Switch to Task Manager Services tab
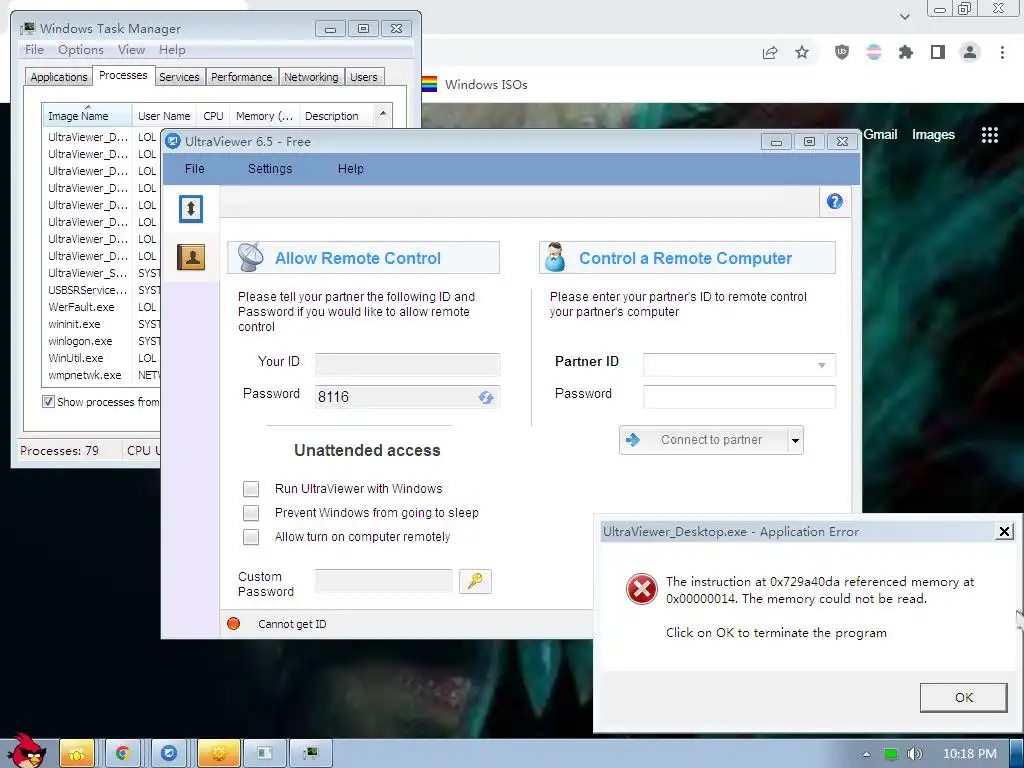Screen dimensions: 1024x768 (179, 76)
